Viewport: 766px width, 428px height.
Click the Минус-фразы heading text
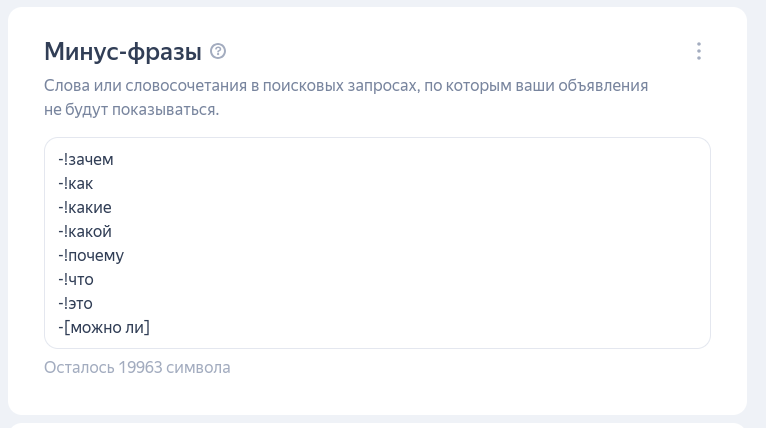(x=123, y=51)
